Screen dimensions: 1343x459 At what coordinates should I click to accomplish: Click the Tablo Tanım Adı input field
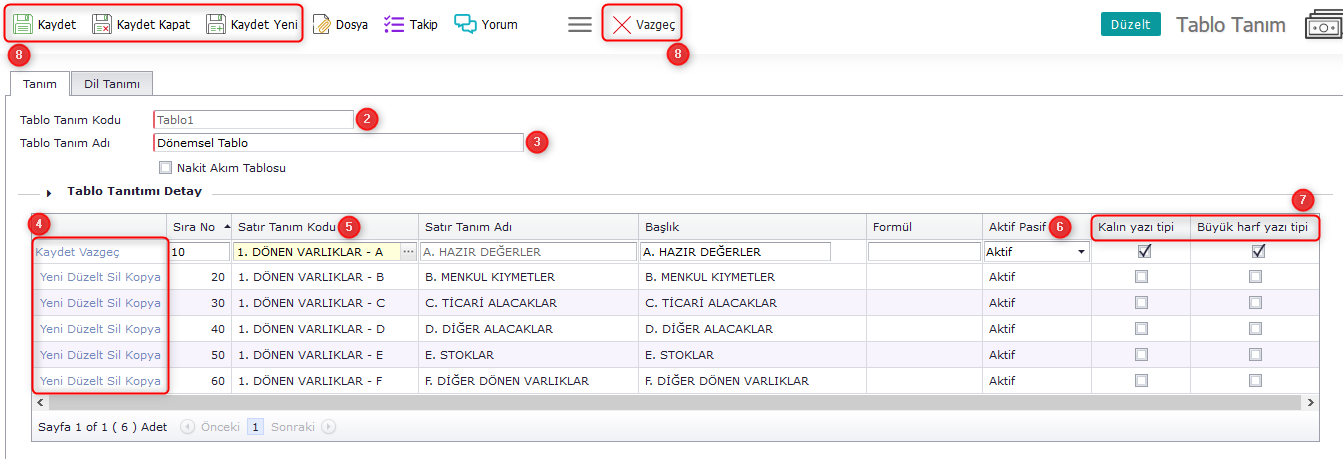(x=338, y=143)
